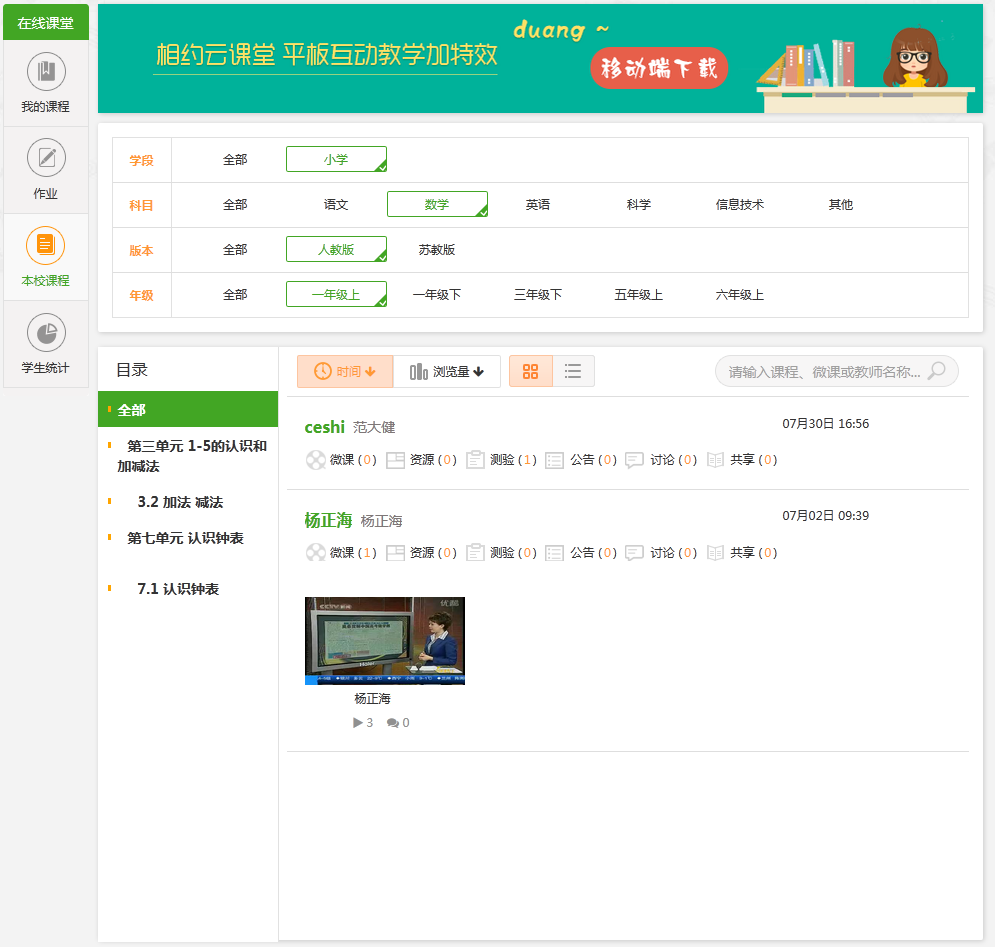Click the 在线课堂 header tab
This screenshot has width=995, height=947.
46,23
